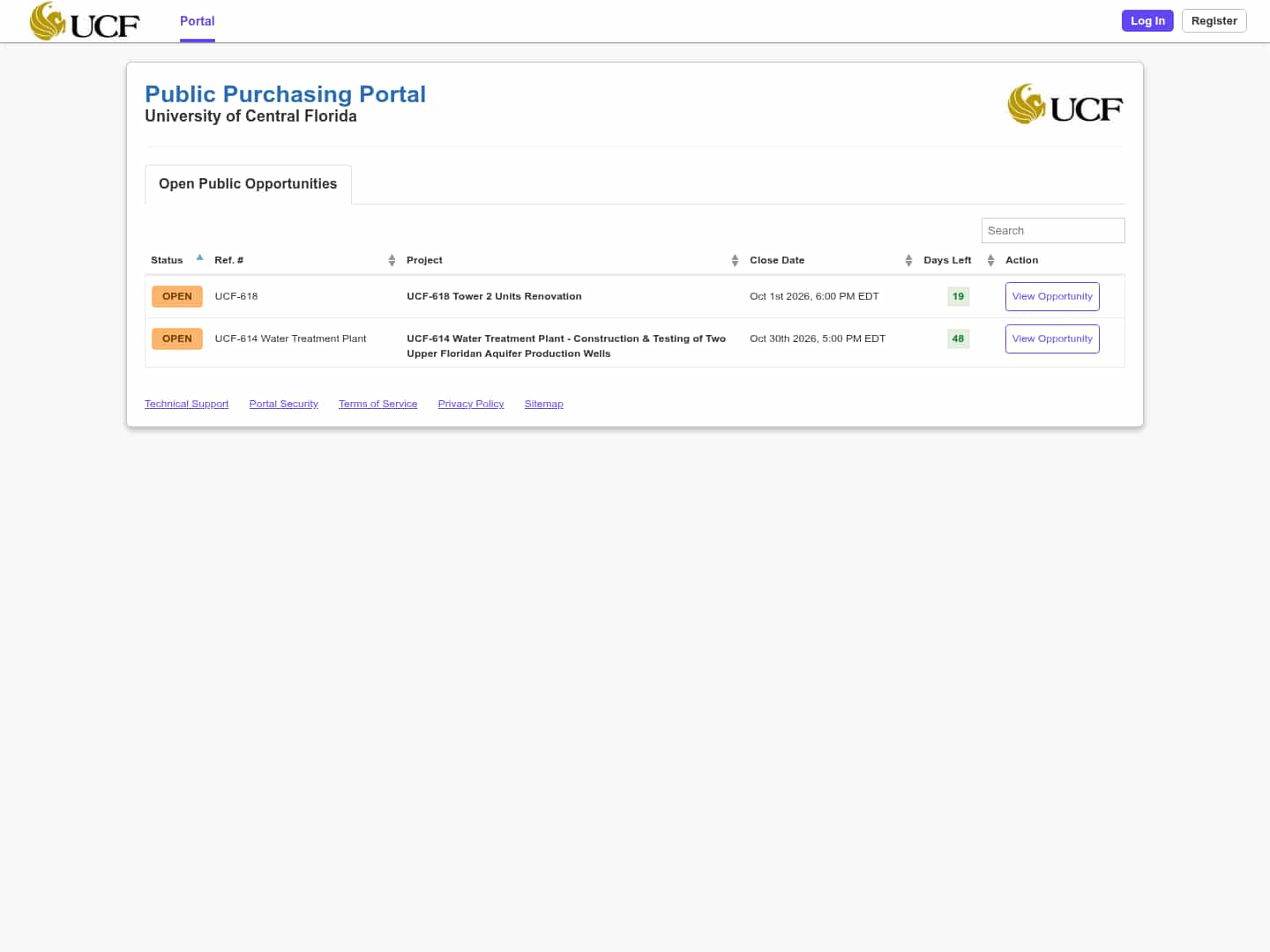Open the Portal navigation tab
Viewport: 1270px width, 952px height.
(x=198, y=21)
